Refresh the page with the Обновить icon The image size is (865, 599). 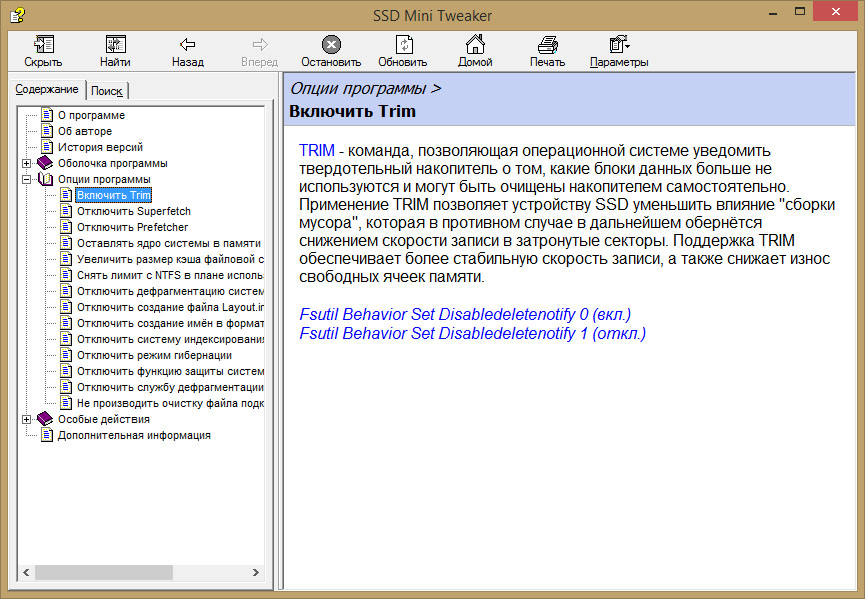(403, 45)
